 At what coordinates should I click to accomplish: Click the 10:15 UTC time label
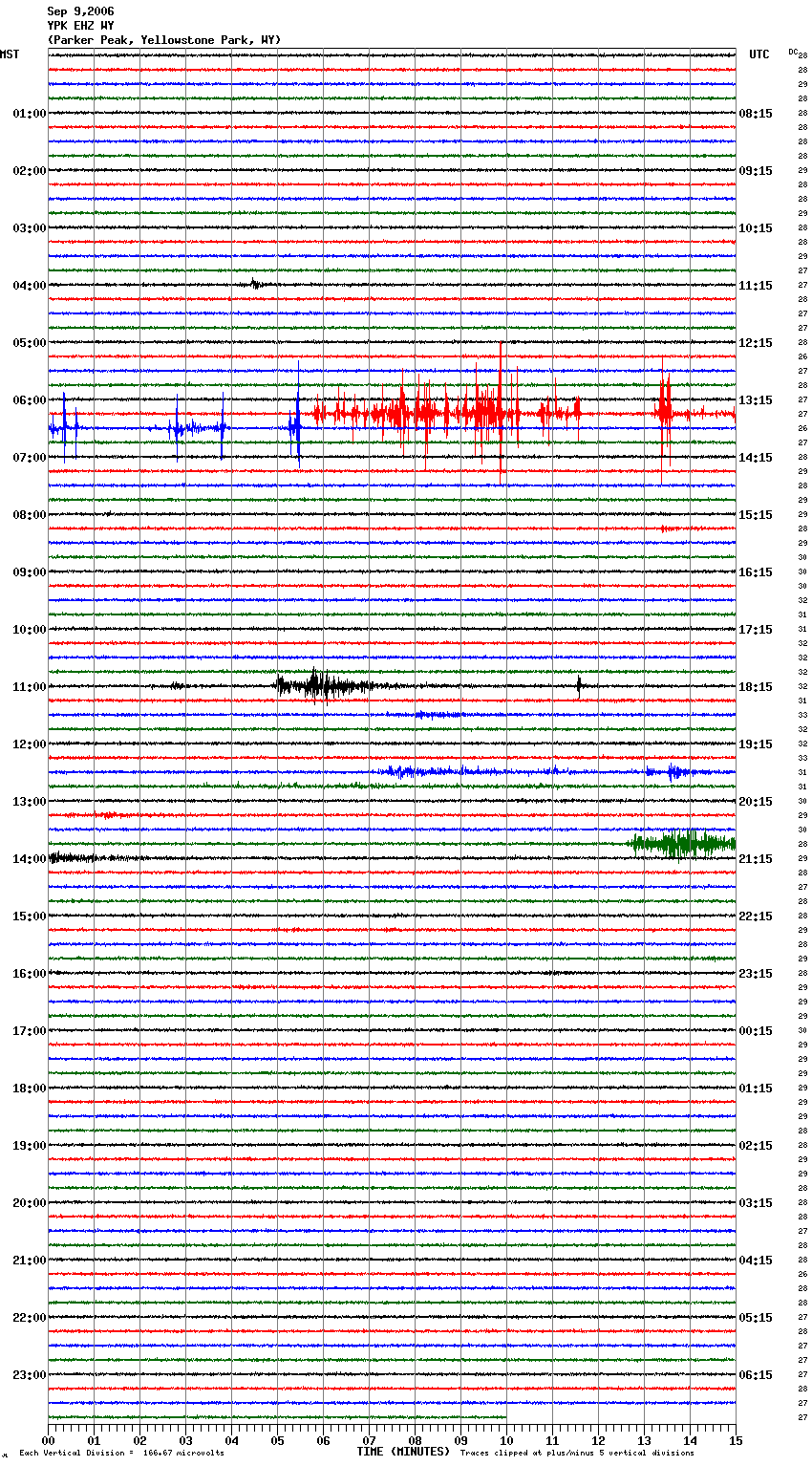pyautogui.click(x=756, y=228)
